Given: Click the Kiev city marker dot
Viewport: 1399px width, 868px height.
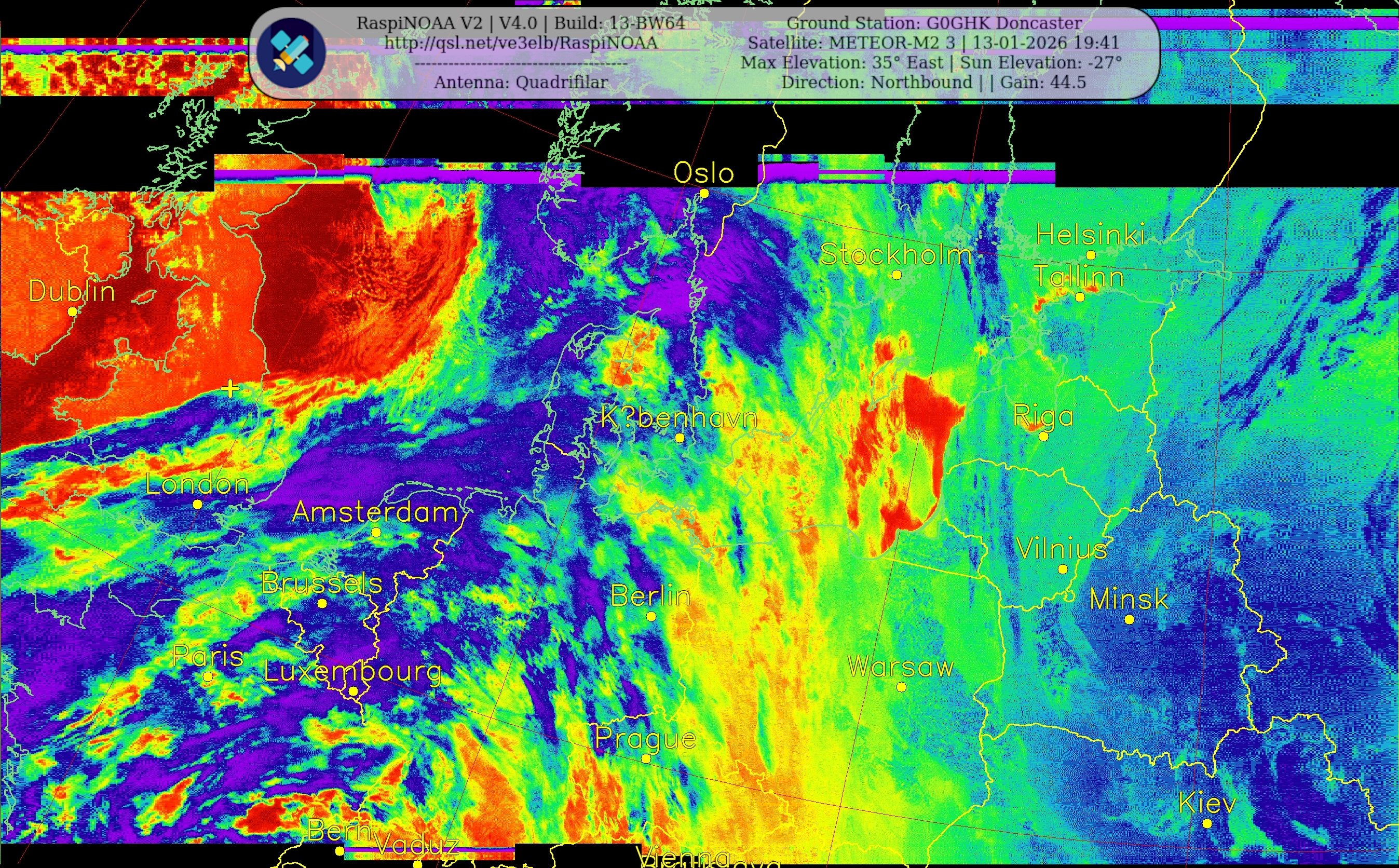Looking at the screenshot, I should coord(1207,824).
